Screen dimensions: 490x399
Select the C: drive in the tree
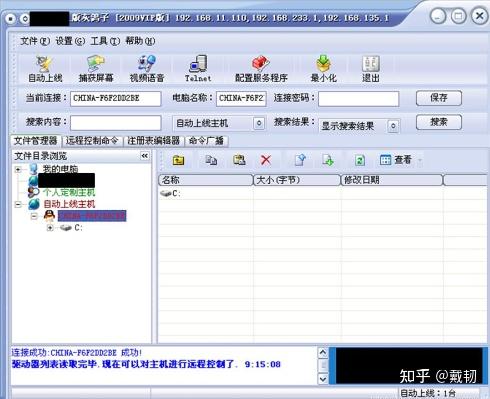[78, 228]
